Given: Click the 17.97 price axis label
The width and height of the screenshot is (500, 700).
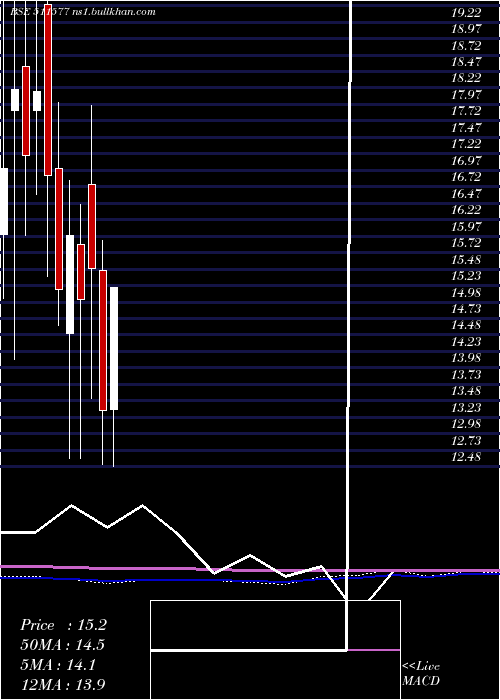Looking at the screenshot, I should (466, 95).
